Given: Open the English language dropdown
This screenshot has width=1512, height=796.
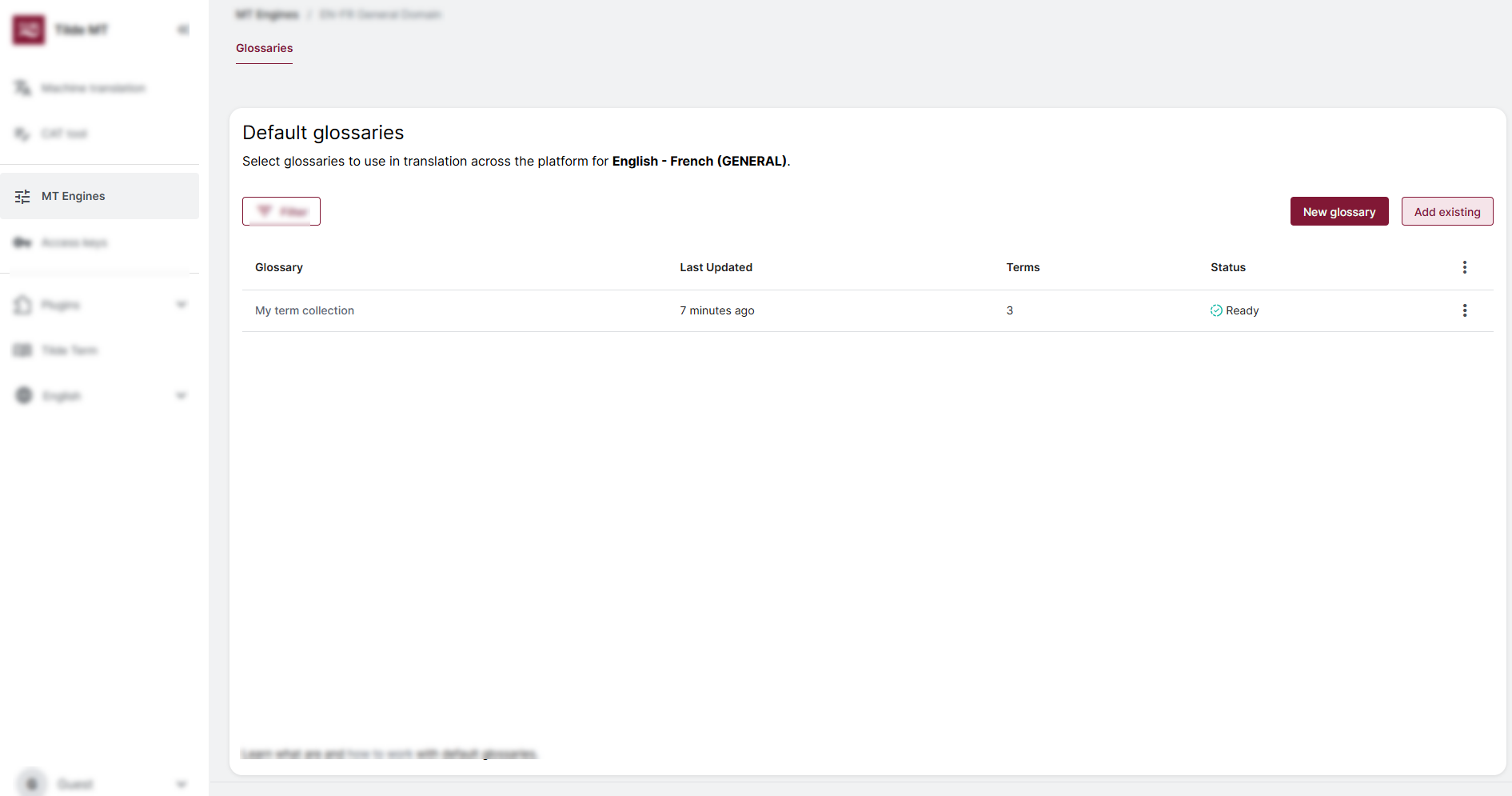Looking at the screenshot, I should click(x=181, y=395).
